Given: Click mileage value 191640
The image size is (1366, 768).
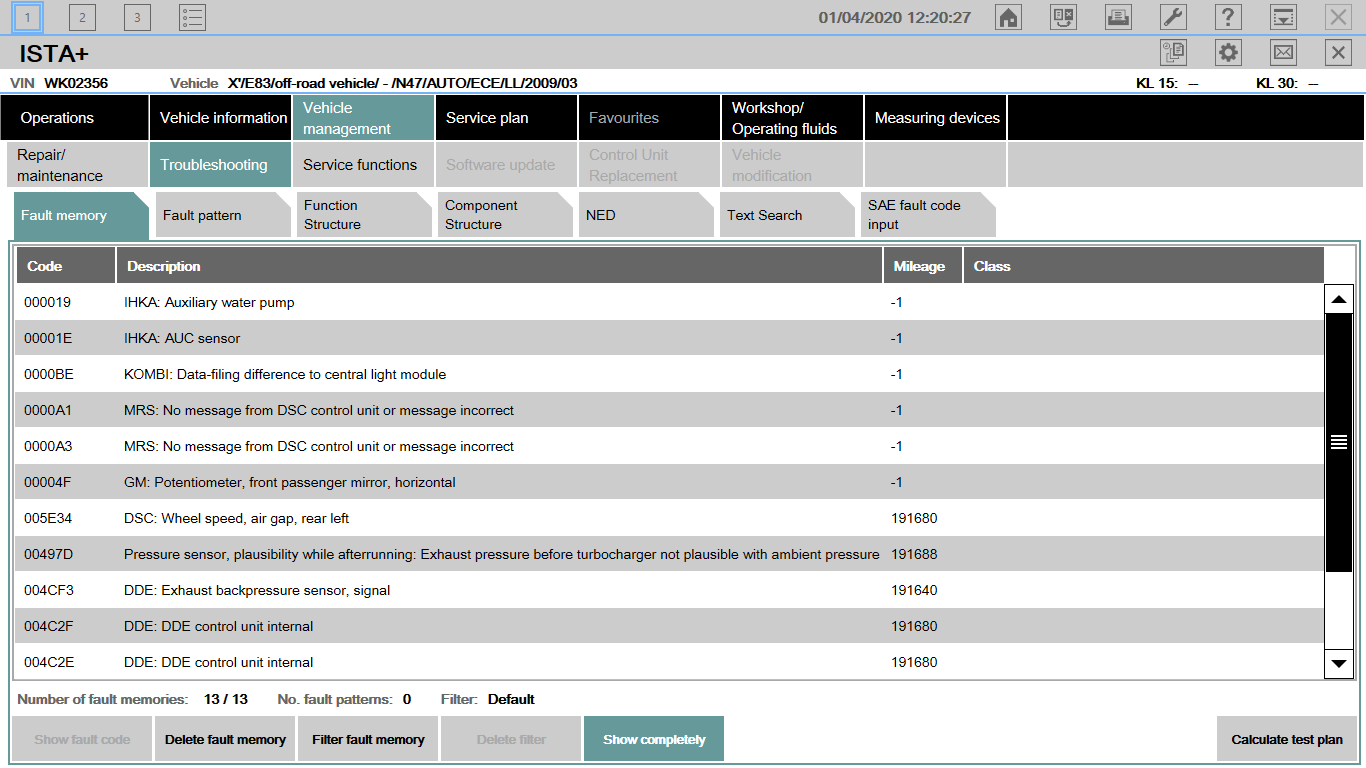Looking at the screenshot, I should coord(914,590).
